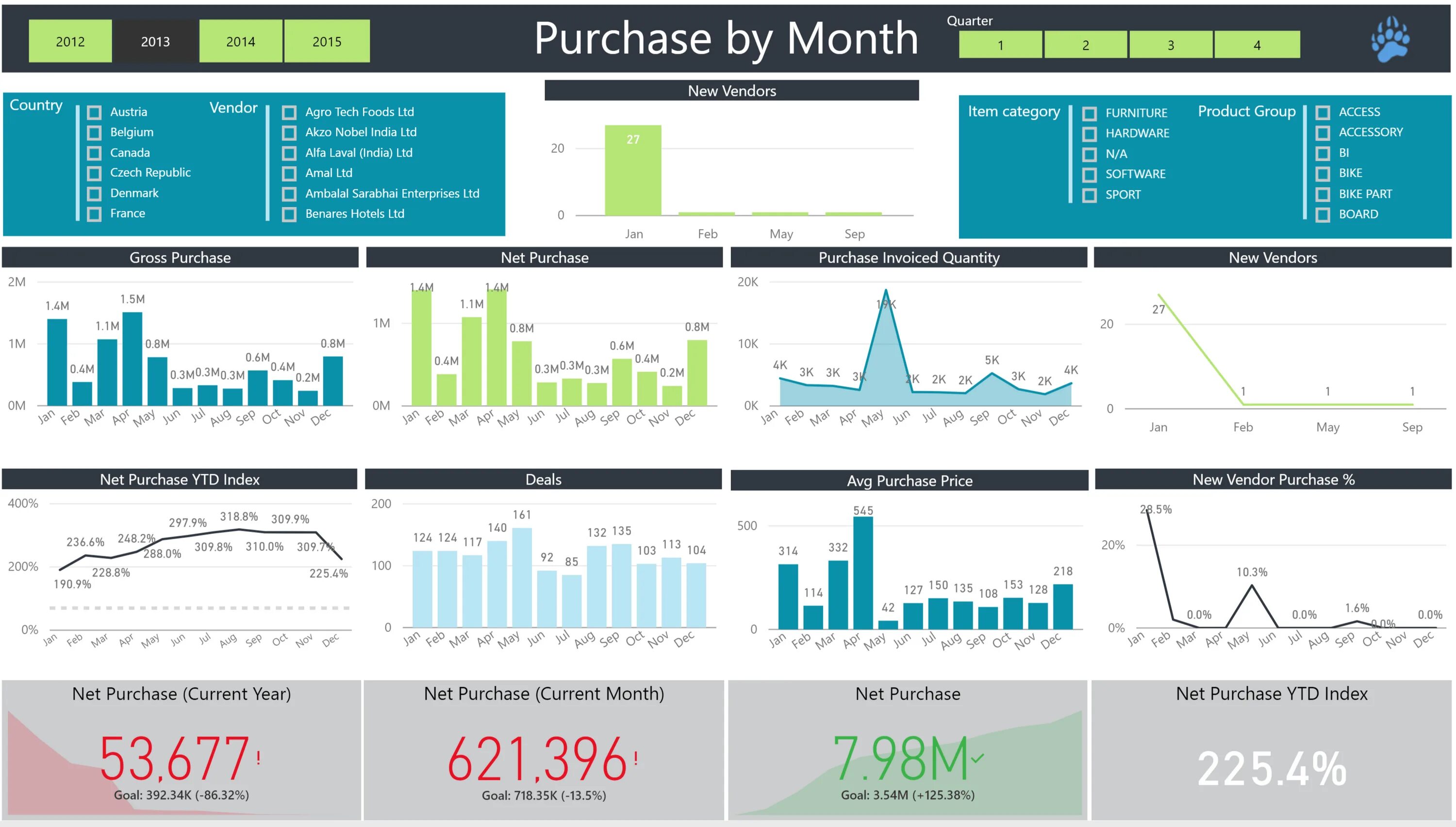The image size is (1456, 827).
Task: Check the Benares Hotels Ltd checkbox
Action: coord(289,214)
